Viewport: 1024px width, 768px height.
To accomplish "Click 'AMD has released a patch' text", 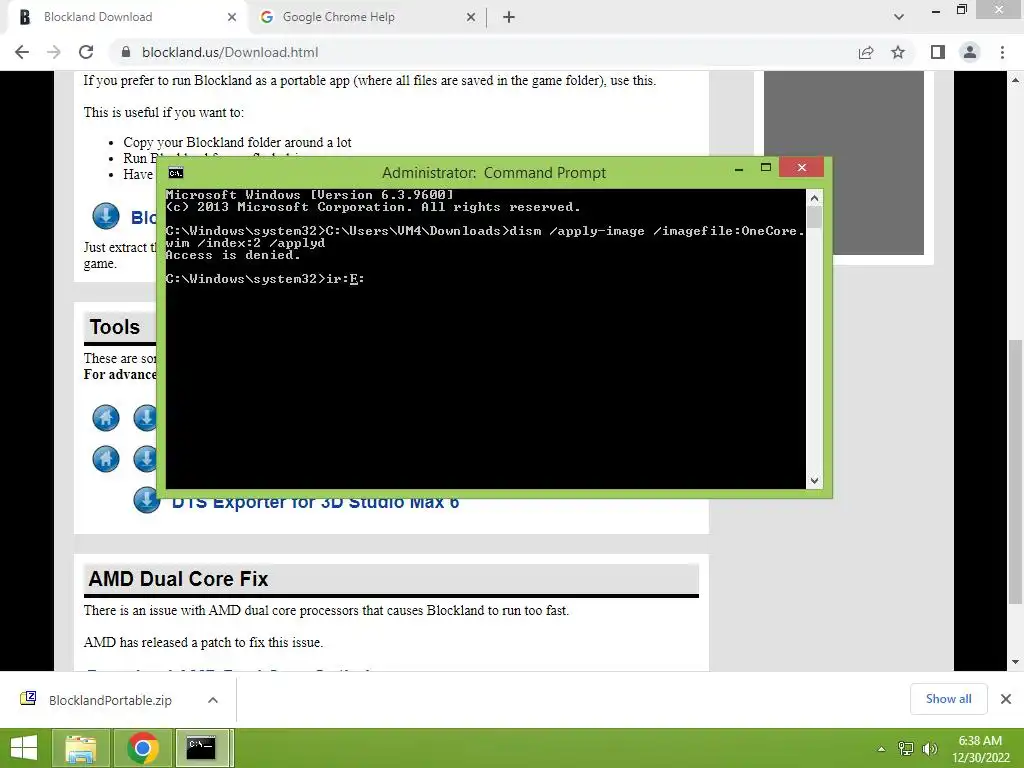I will click(203, 643).
